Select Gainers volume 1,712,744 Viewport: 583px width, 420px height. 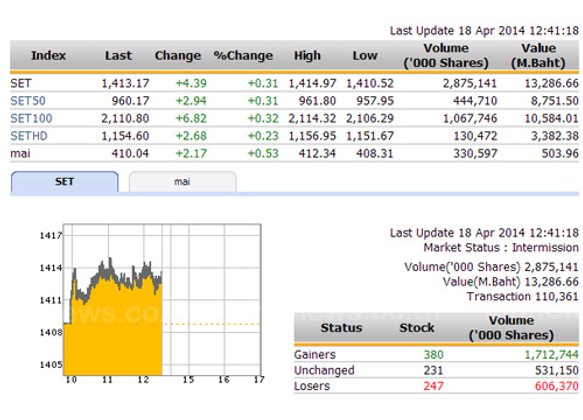(x=551, y=355)
